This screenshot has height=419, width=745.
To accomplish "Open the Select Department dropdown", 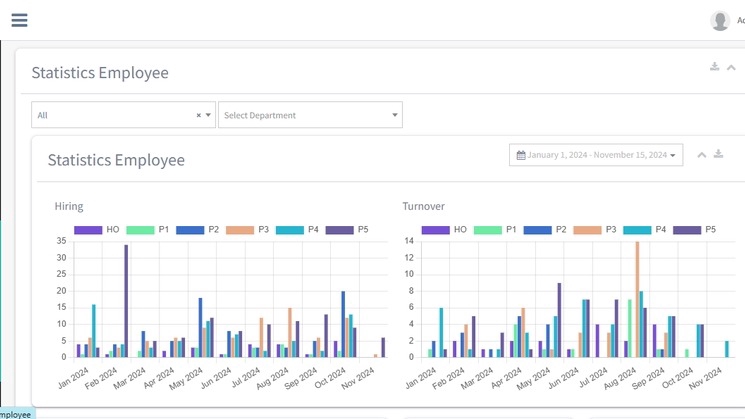I will point(310,115).
